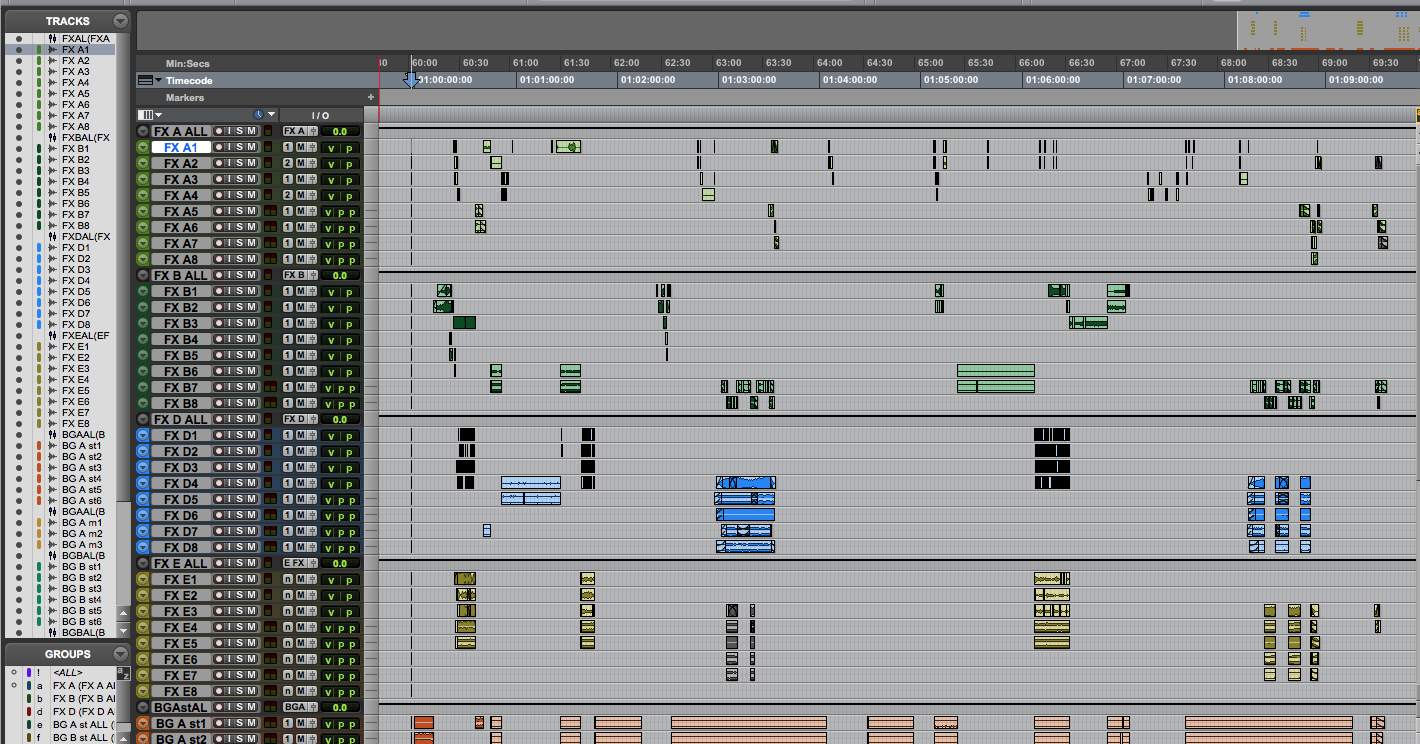Click the I / O column header
The image size is (1420, 744).
coord(320,115)
